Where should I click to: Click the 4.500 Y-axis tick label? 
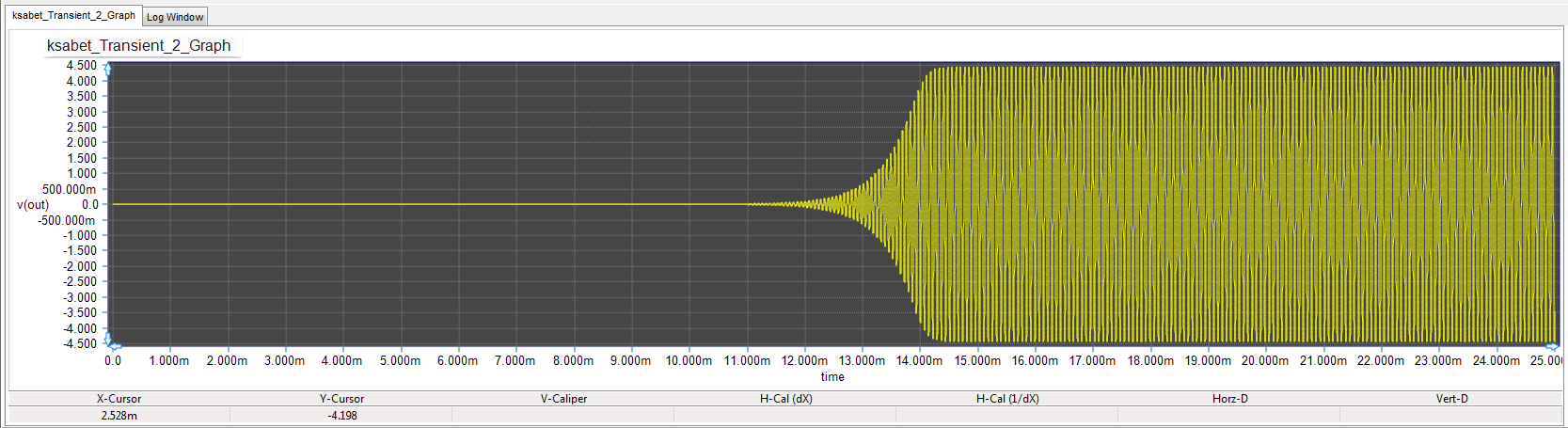click(x=81, y=65)
